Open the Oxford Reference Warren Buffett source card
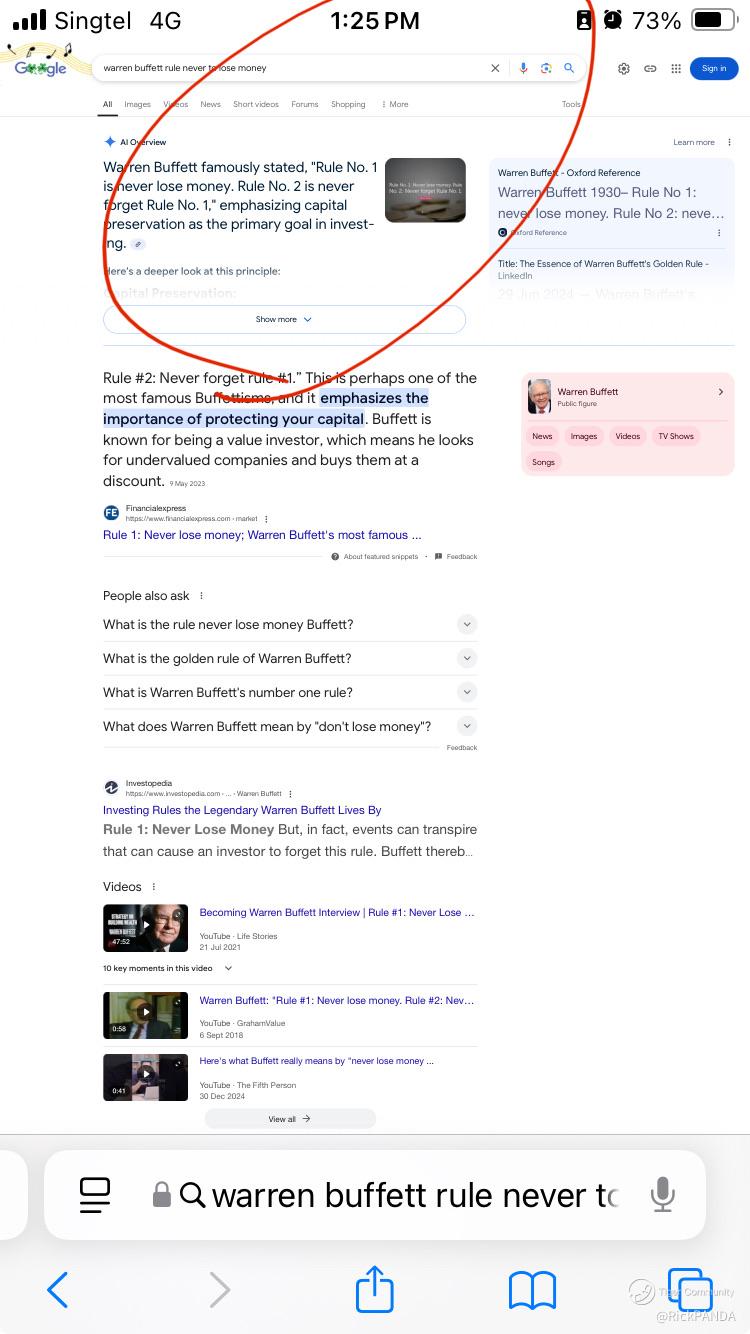 tap(611, 204)
